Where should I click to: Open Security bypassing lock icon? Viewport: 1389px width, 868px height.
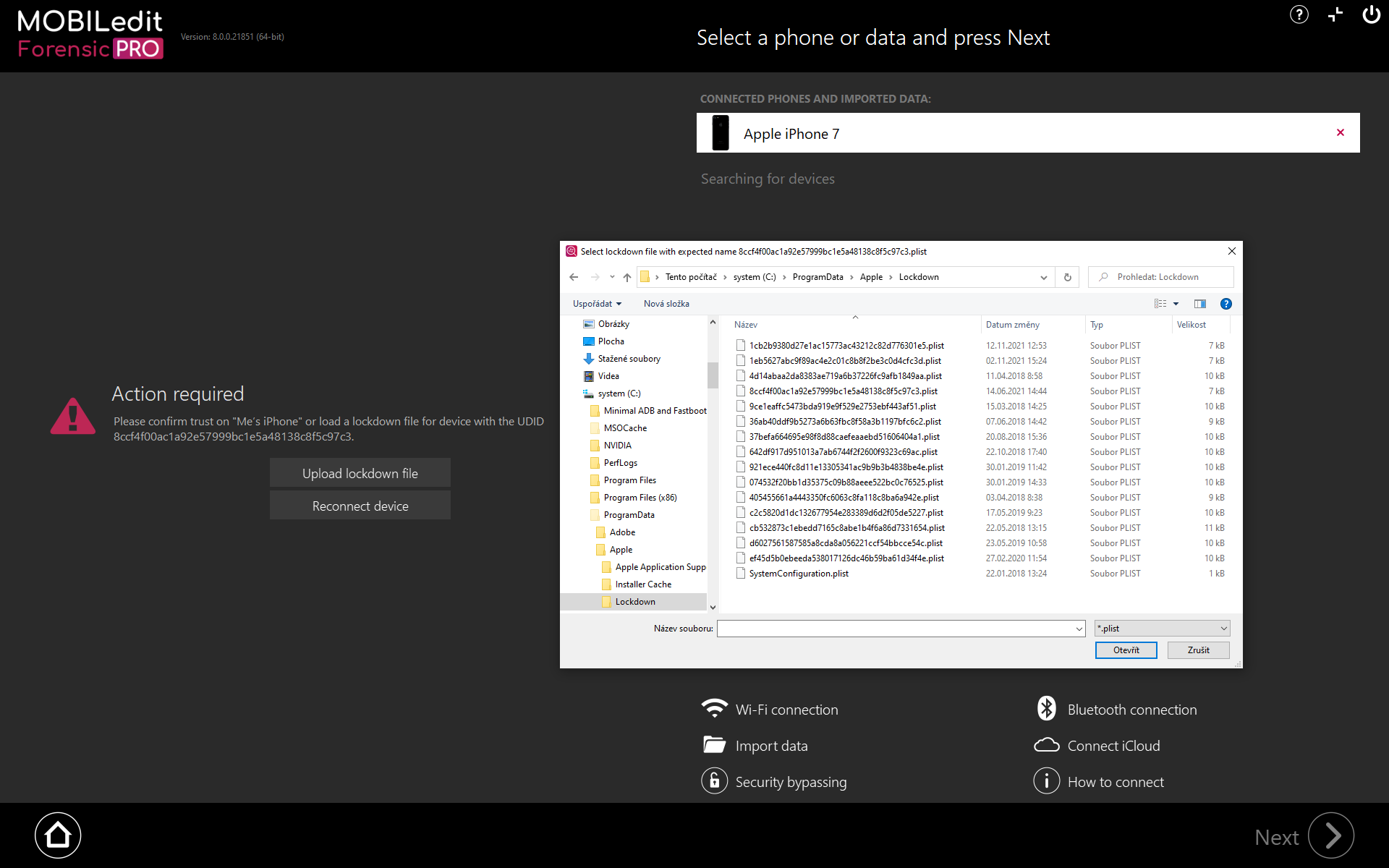click(x=715, y=781)
